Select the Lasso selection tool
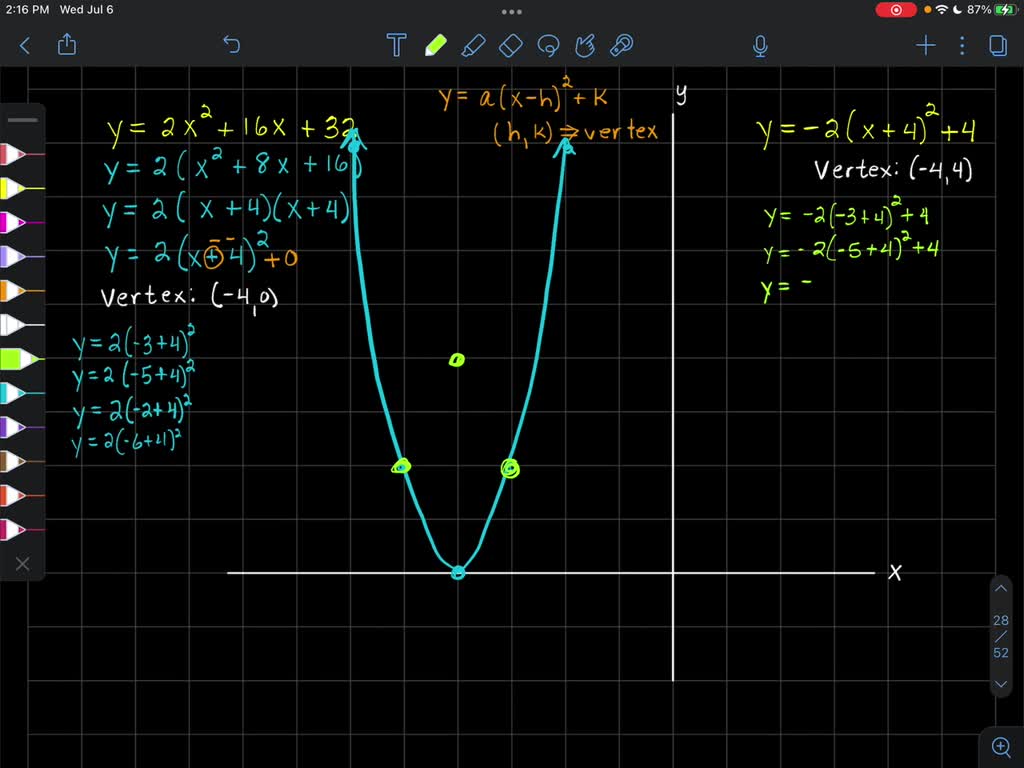Viewport: 1024px width, 768px height. (x=549, y=45)
